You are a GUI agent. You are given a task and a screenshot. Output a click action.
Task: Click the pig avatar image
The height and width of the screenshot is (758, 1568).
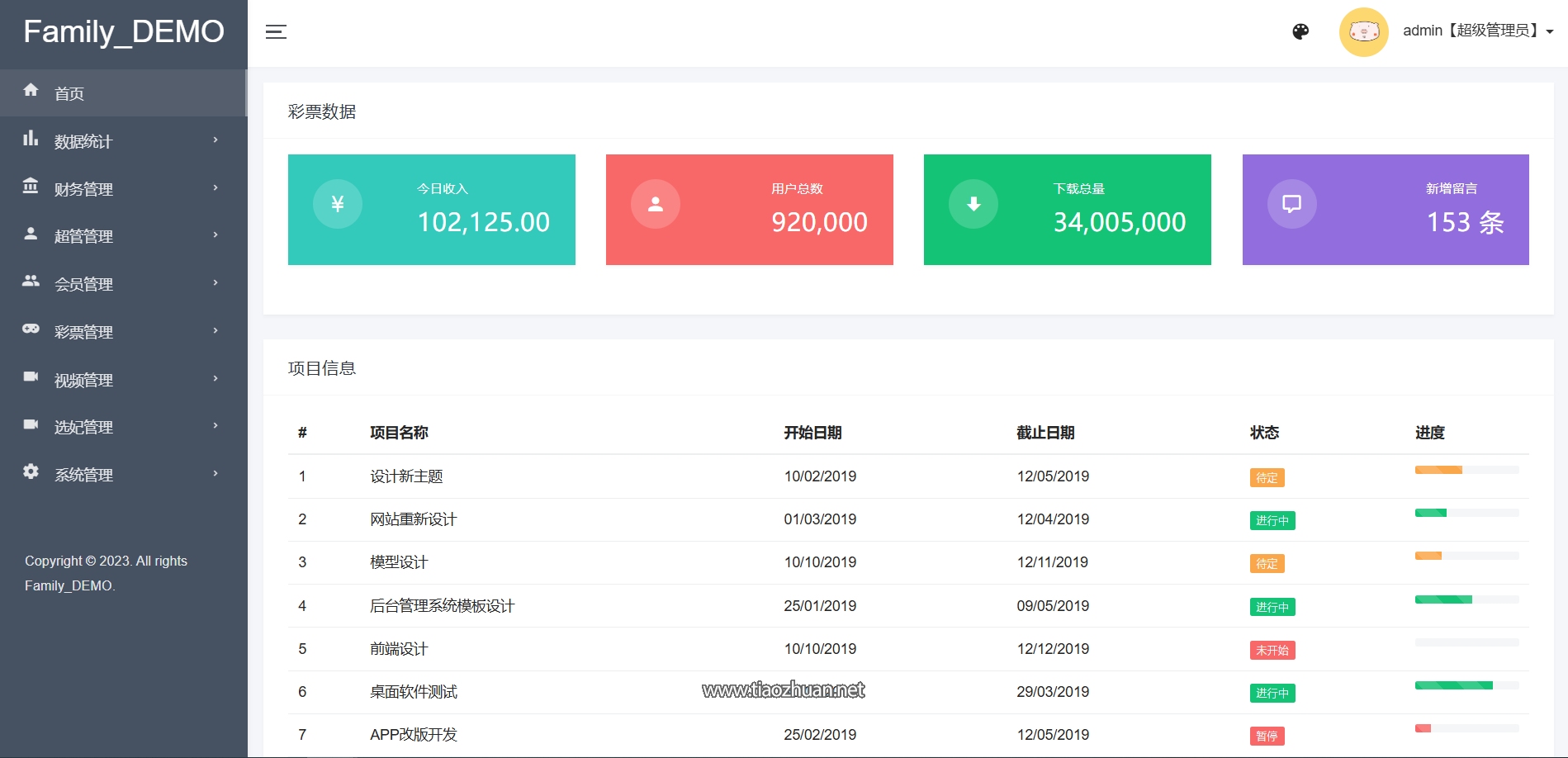pyautogui.click(x=1363, y=32)
